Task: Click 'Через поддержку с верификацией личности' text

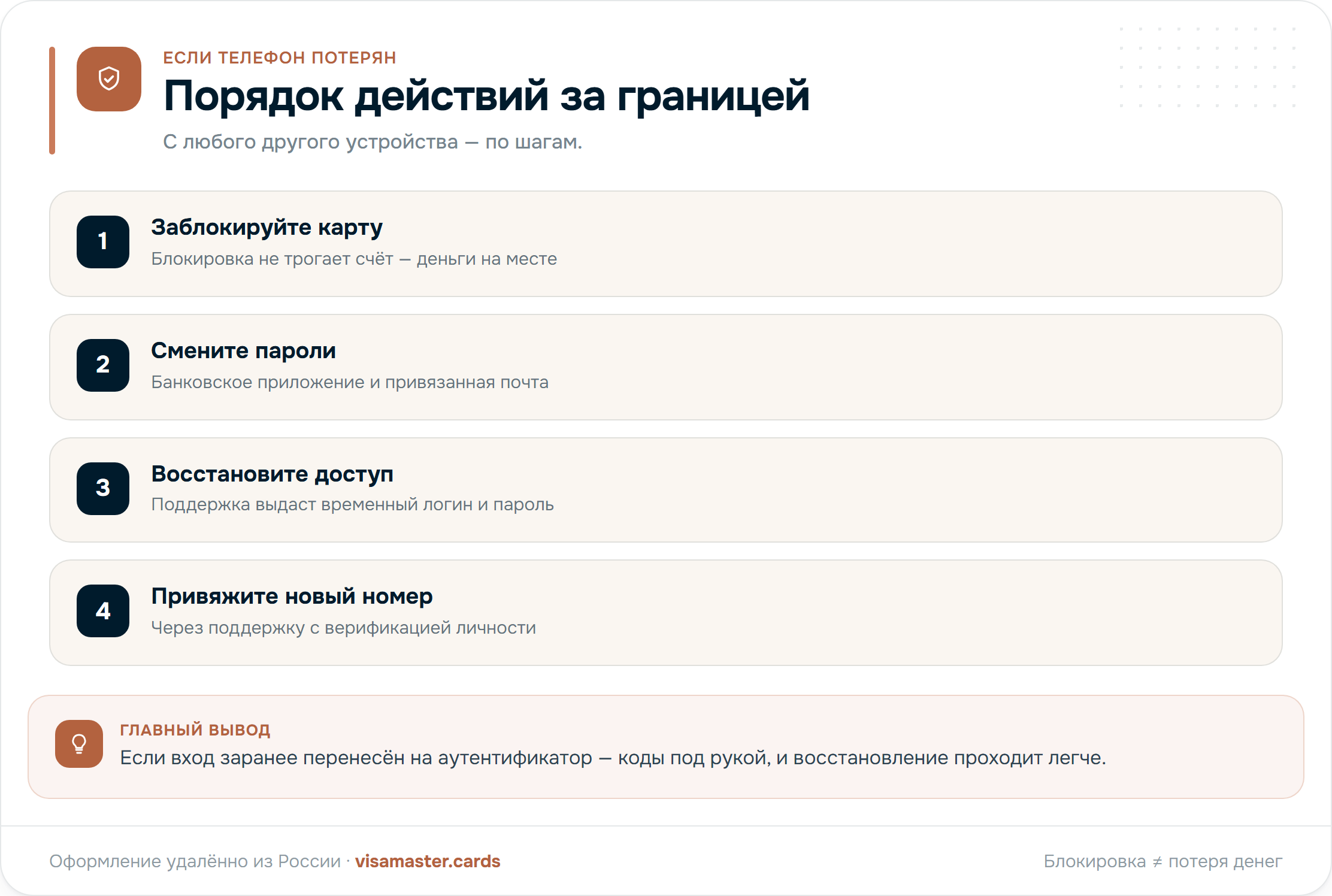Action: pos(344,628)
